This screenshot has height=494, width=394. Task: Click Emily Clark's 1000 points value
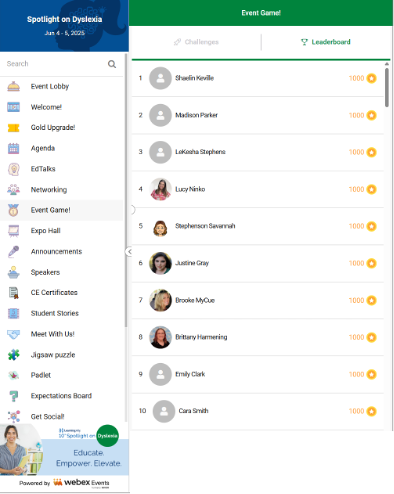tap(356, 374)
